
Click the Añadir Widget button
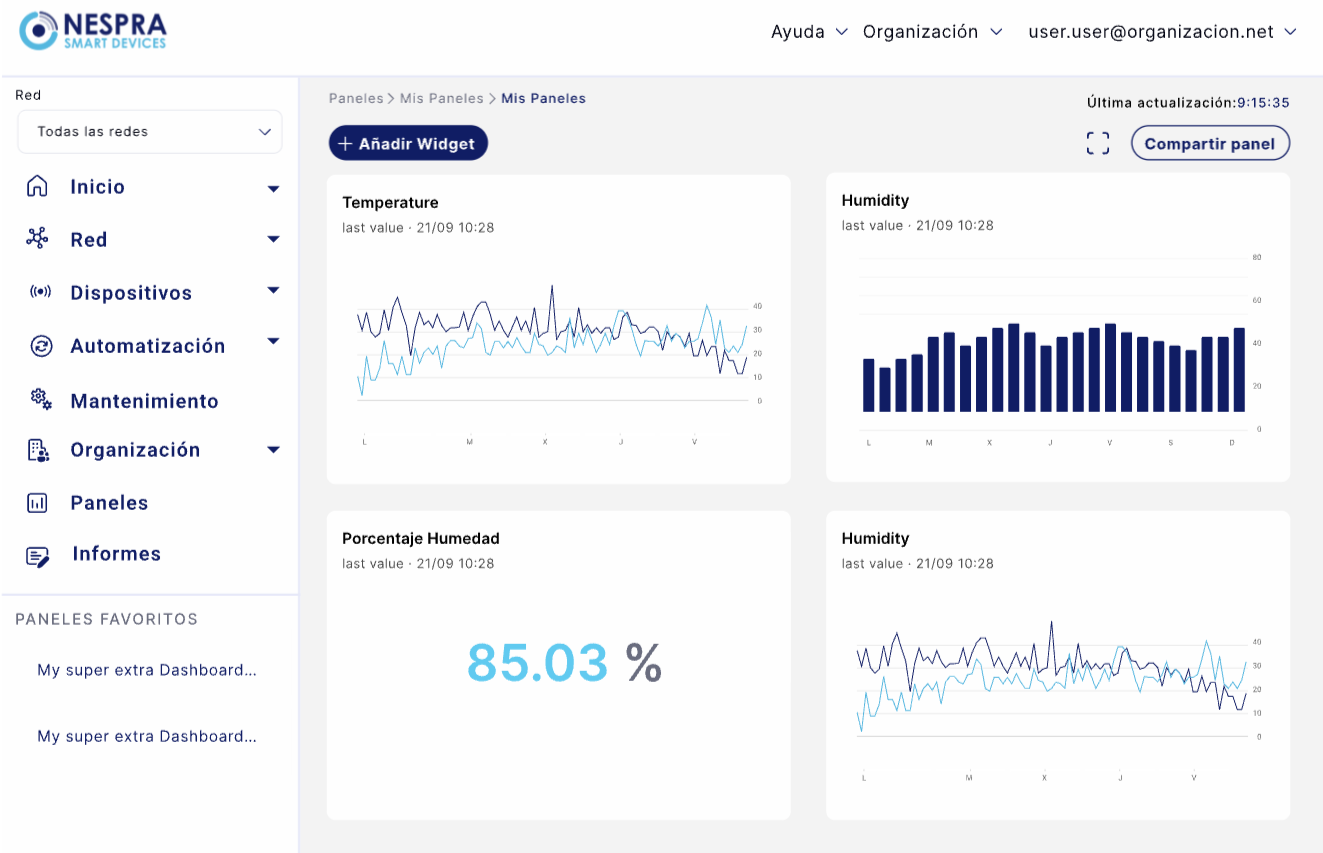[x=408, y=143]
